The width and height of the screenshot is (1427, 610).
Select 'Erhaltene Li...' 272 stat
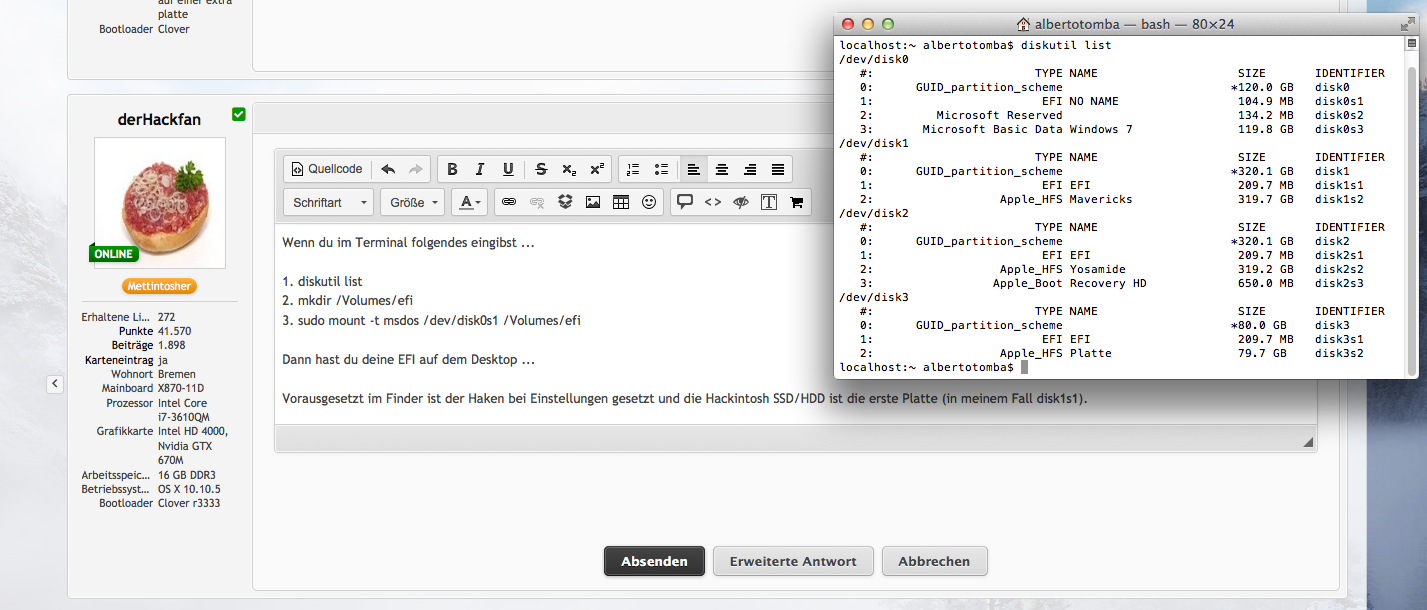(128, 317)
